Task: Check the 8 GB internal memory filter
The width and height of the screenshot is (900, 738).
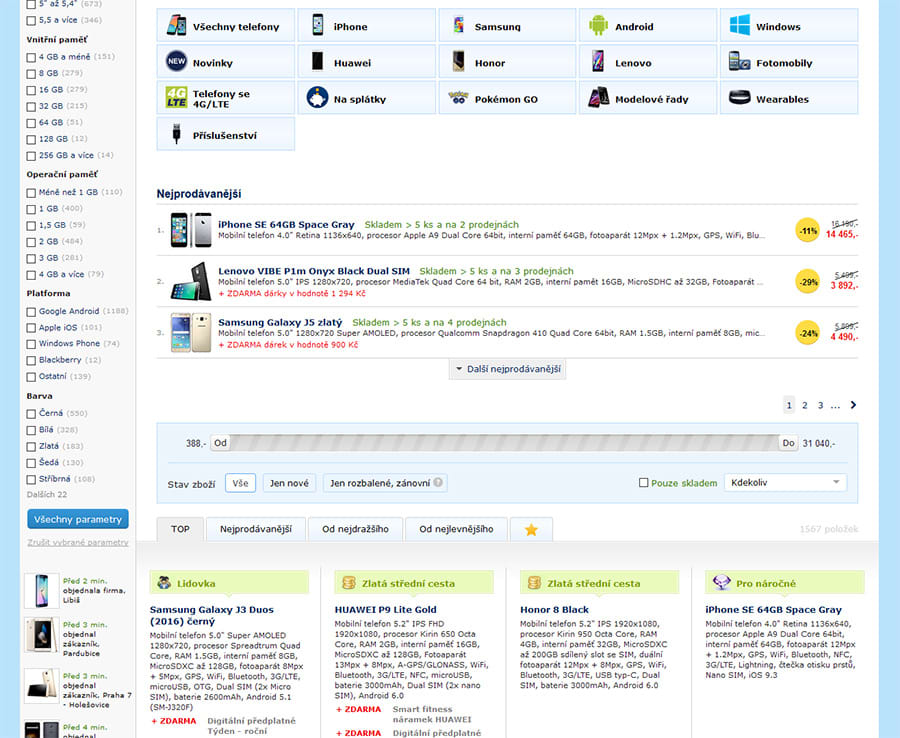Action: click(31, 73)
